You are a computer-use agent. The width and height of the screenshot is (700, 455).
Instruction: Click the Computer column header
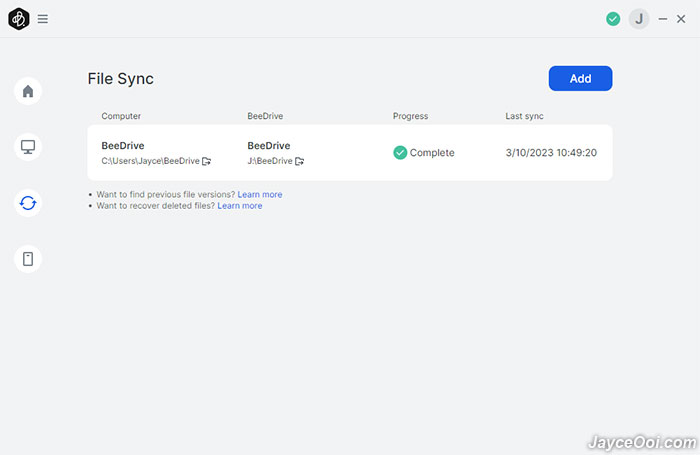(x=121, y=116)
